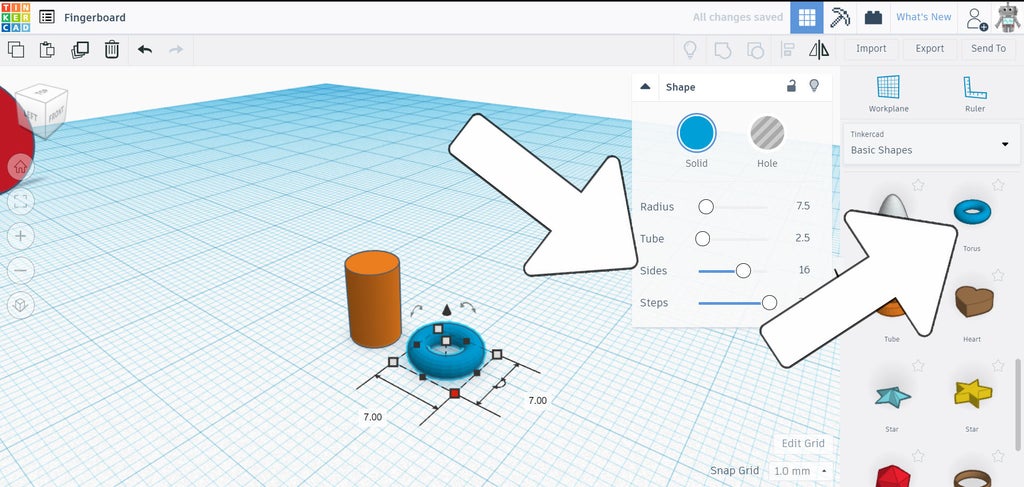This screenshot has width=1024, height=487.
Task: Click the Radius value 7.5
Action: click(803, 206)
